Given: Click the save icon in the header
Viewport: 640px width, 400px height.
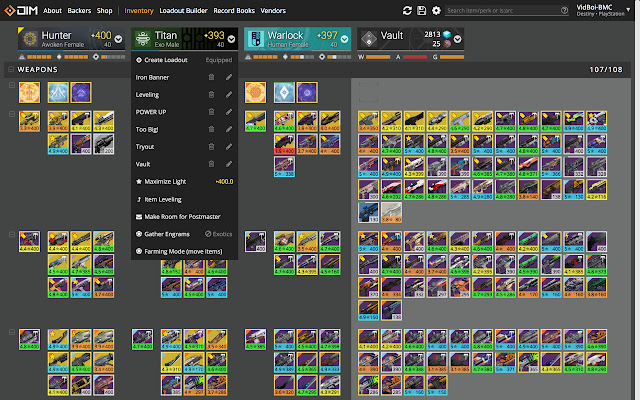Looking at the screenshot, I should click(421, 10).
